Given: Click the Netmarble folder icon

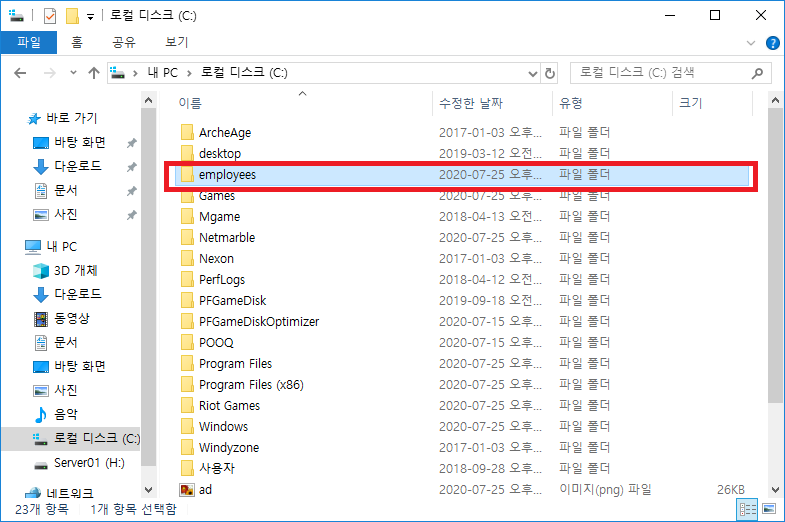Looking at the screenshot, I should click(187, 237).
